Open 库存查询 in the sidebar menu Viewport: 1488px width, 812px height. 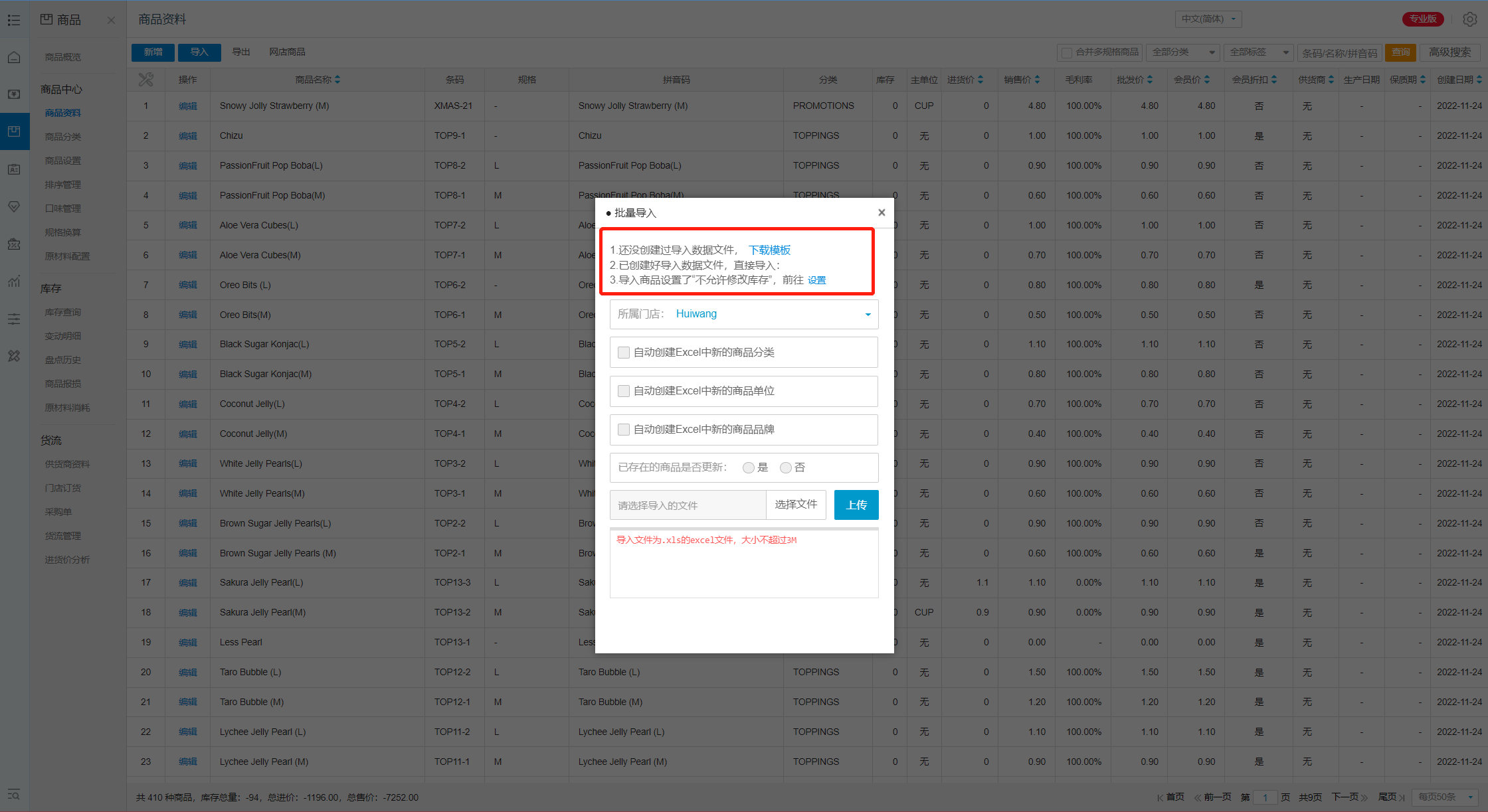pyautogui.click(x=63, y=312)
